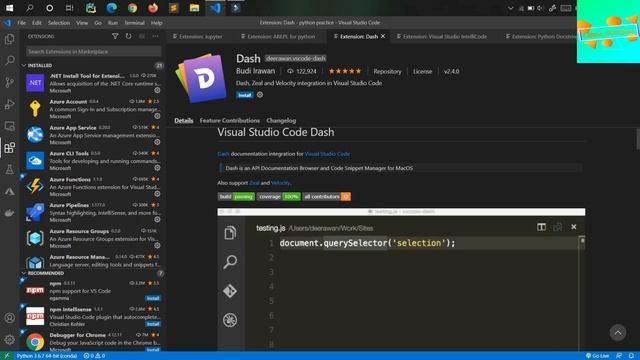Open the Windows Start menu
The width and height of the screenshot is (640, 360).
(x=9, y=8)
